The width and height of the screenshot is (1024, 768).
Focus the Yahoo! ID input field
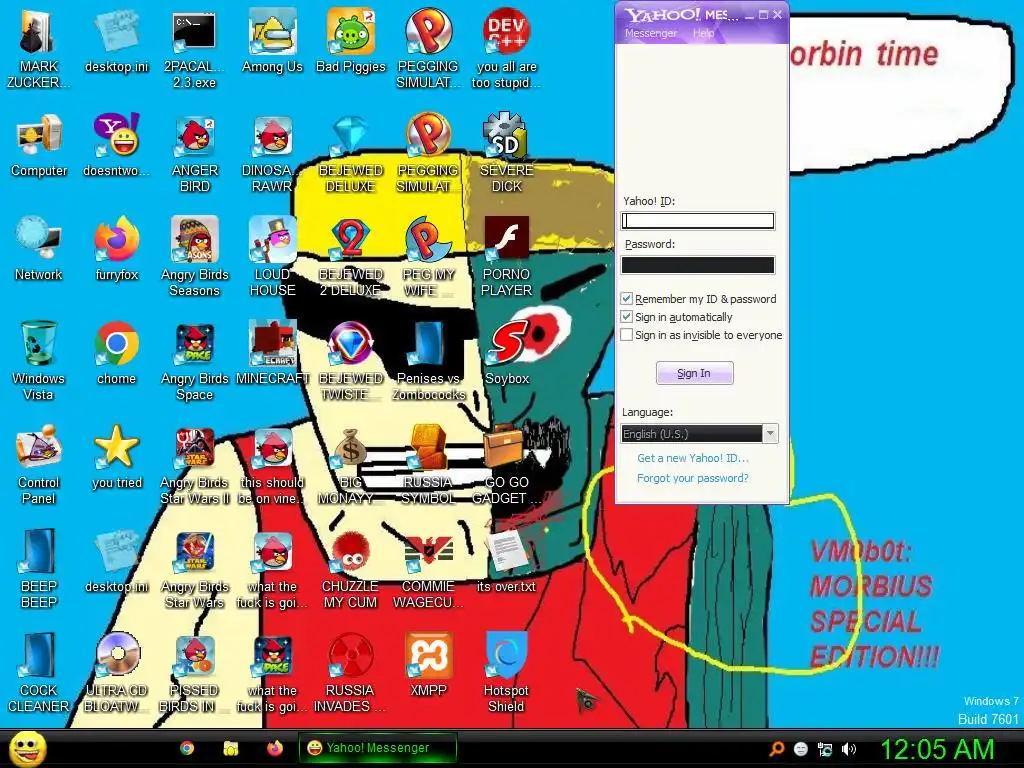[697, 221]
